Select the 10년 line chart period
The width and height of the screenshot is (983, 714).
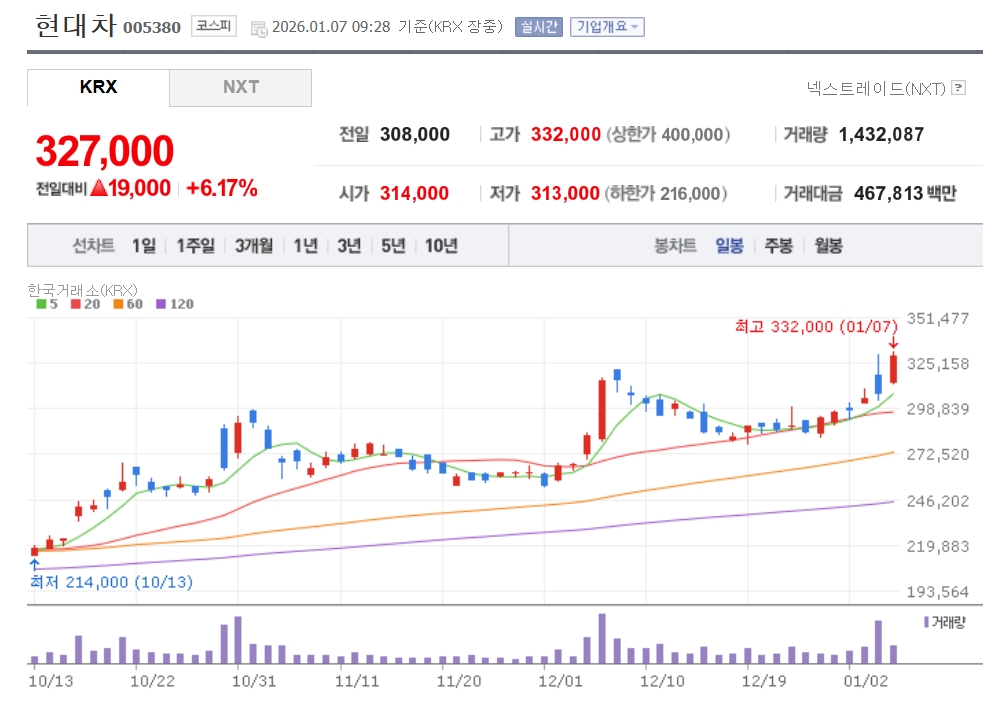point(441,245)
